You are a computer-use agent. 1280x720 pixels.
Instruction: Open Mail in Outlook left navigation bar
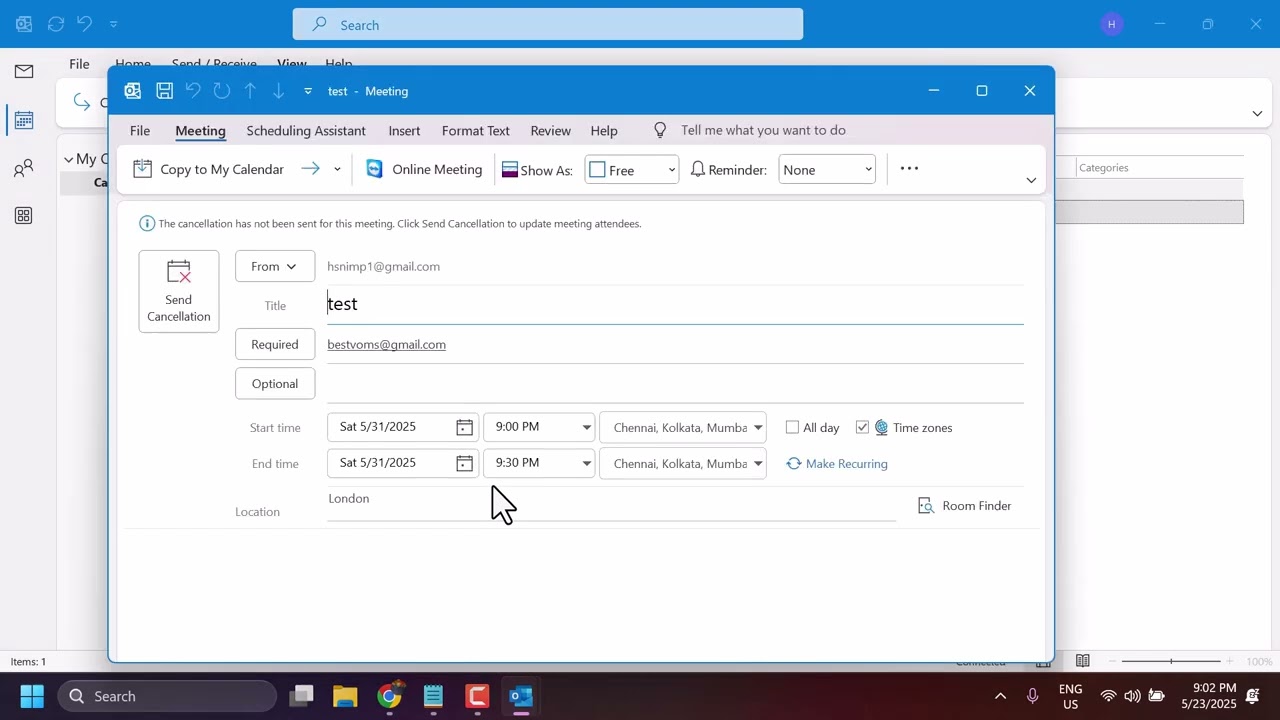(x=24, y=71)
